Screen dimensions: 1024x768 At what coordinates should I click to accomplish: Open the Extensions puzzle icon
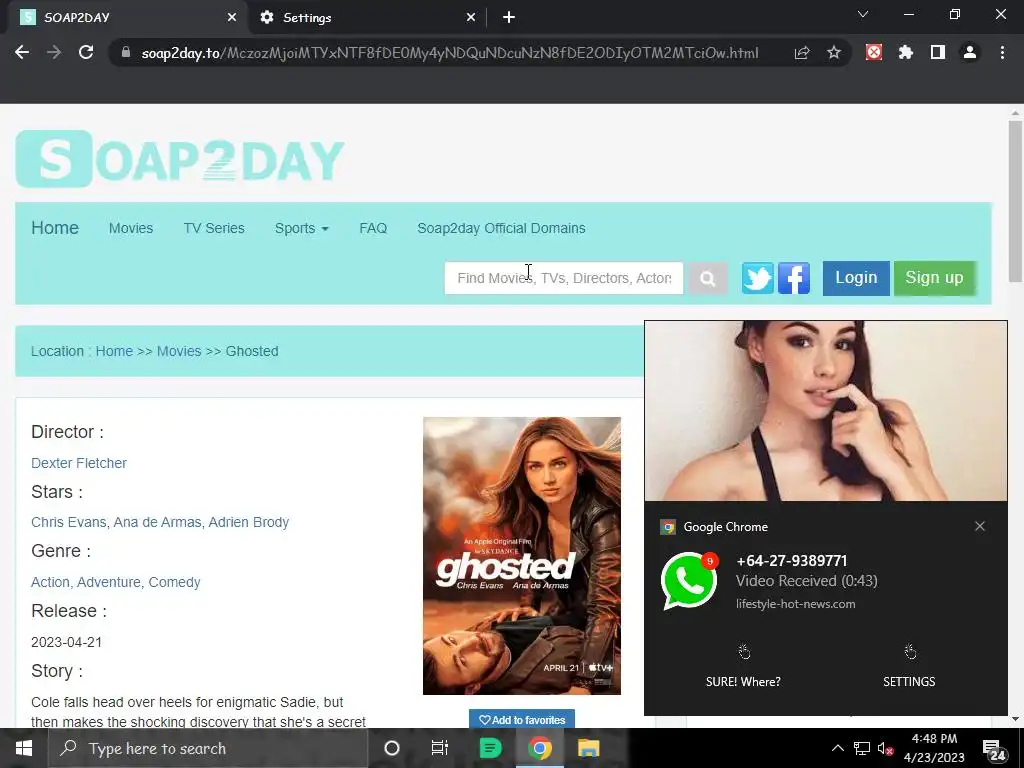coord(906,52)
